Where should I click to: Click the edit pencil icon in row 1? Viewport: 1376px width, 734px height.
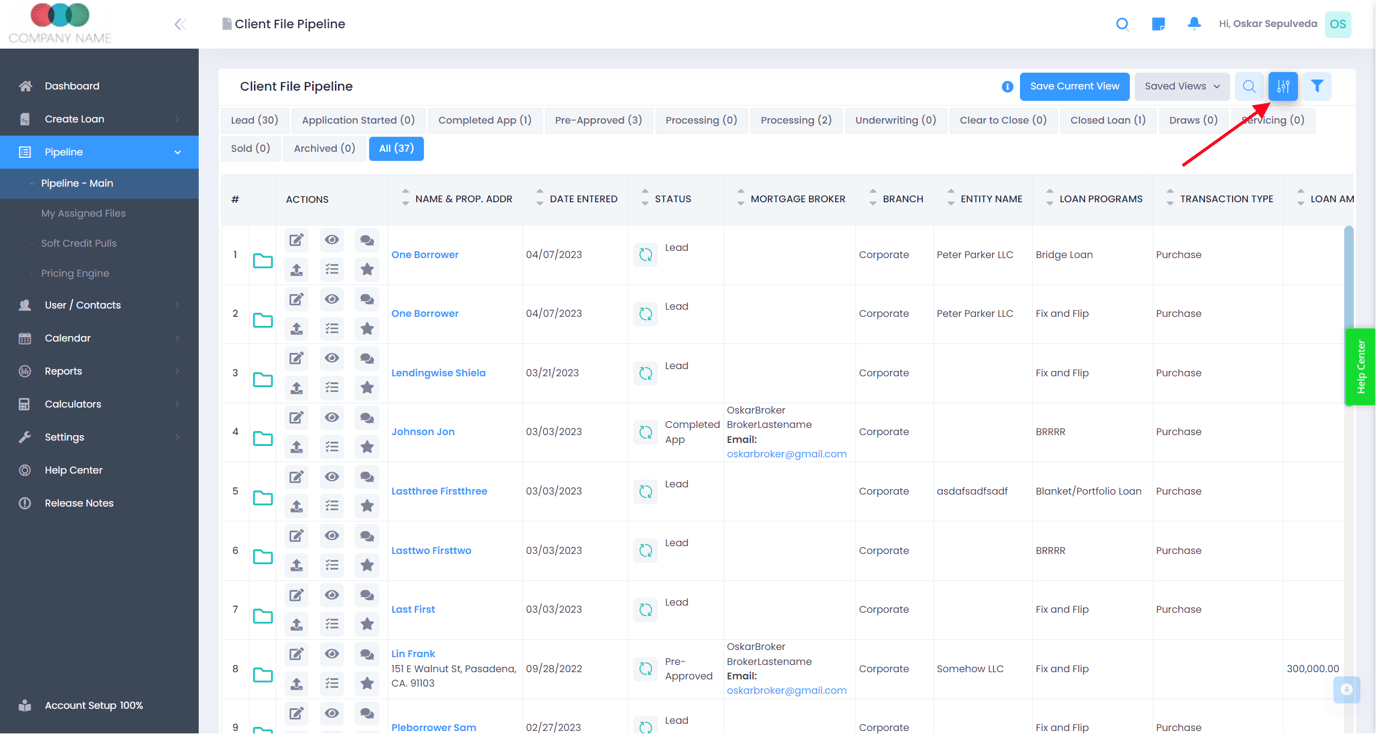pyautogui.click(x=297, y=240)
